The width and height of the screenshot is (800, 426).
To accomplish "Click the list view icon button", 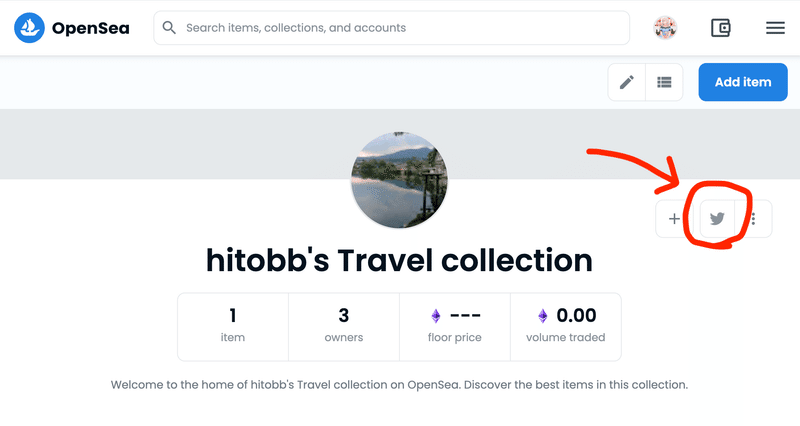I will coord(664,82).
